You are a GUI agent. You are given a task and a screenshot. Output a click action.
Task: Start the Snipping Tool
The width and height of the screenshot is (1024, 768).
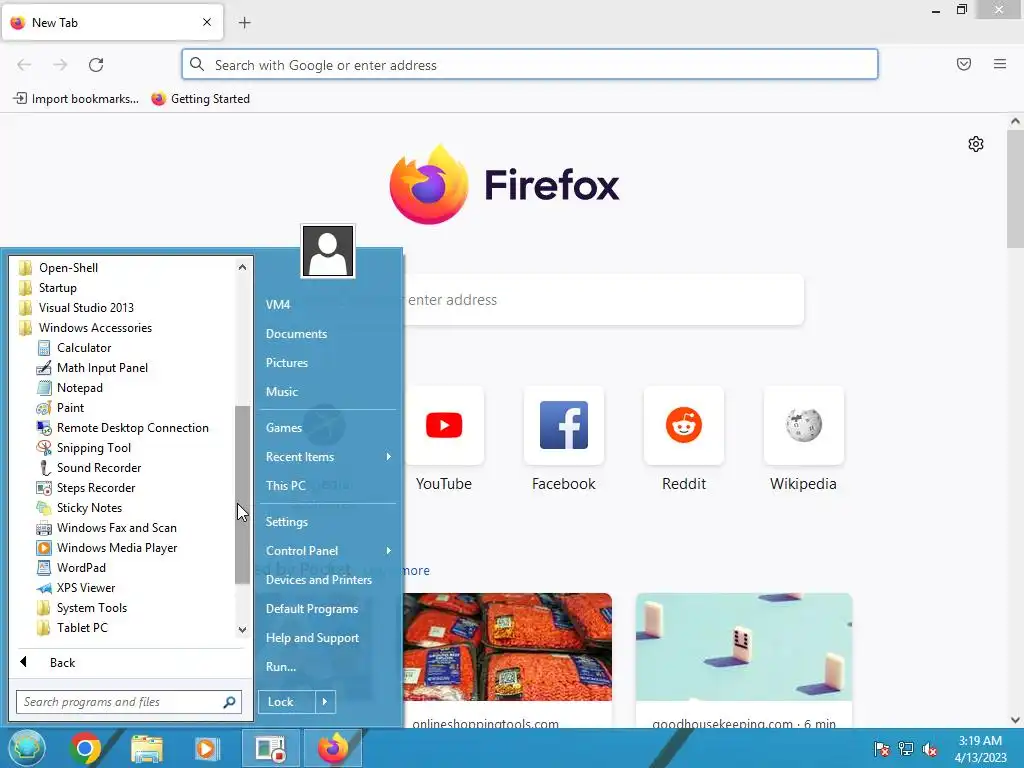point(84,448)
